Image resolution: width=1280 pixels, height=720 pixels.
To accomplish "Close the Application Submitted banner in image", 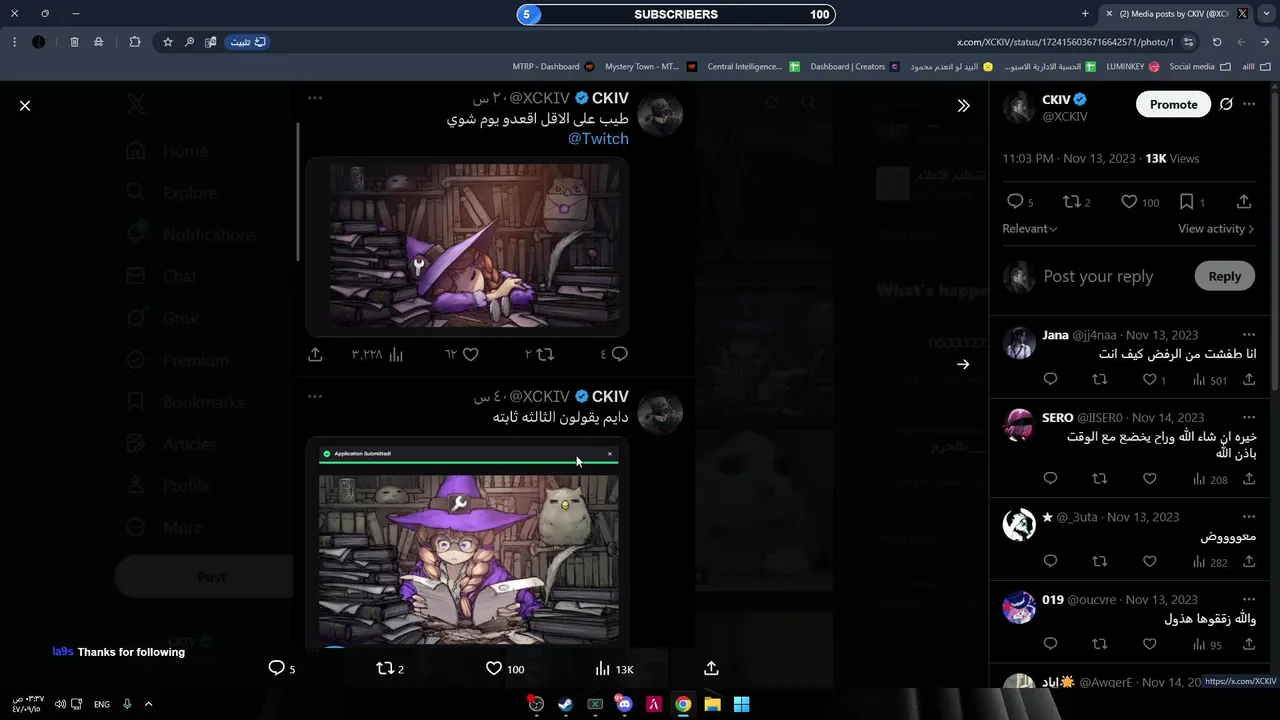I will pos(610,454).
